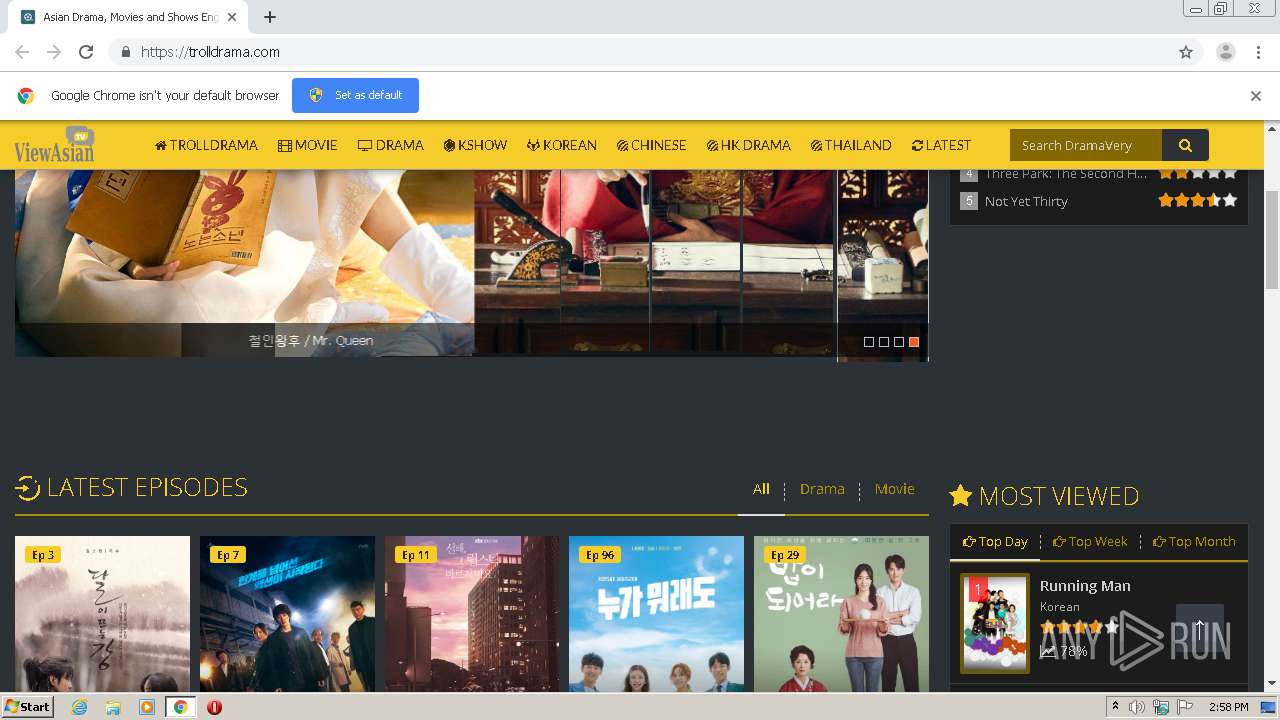Open the Ep 29 drama thumbnail
This screenshot has height=720, width=1280.
pos(841,614)
